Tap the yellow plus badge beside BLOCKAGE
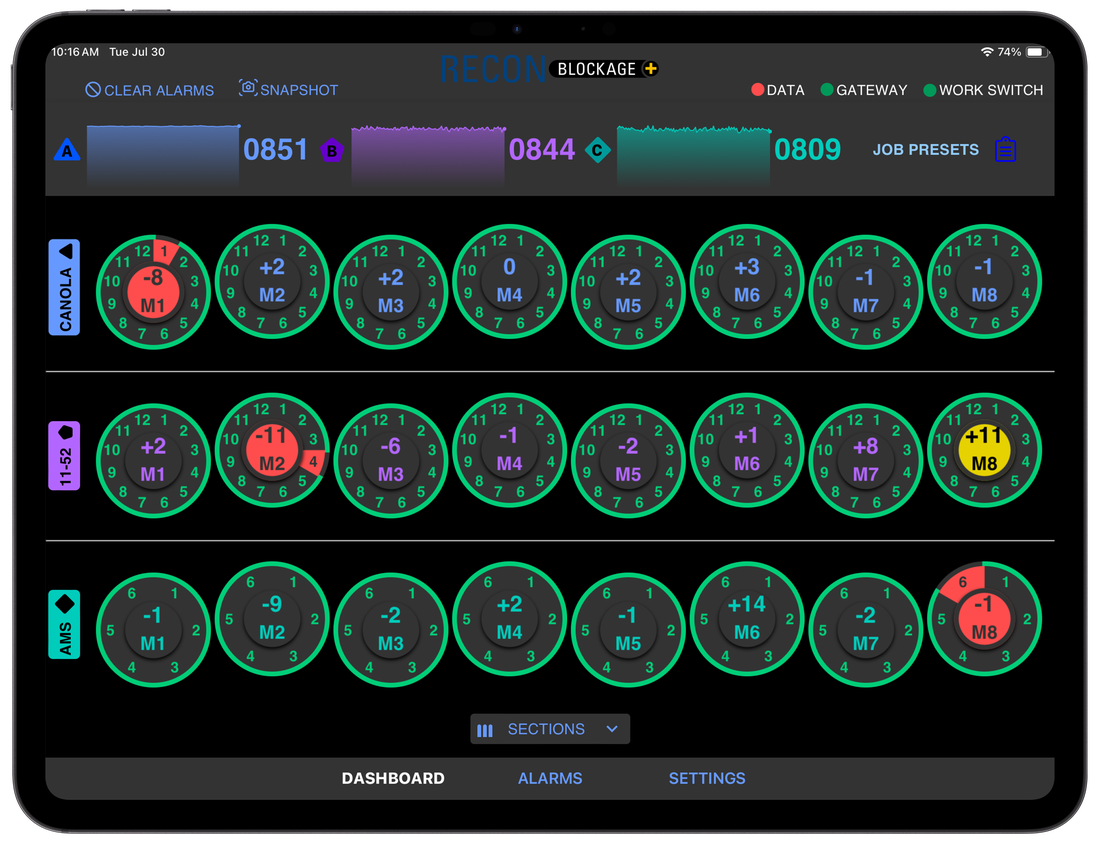This screenshot has height=843, width=1100. point(650,69)
